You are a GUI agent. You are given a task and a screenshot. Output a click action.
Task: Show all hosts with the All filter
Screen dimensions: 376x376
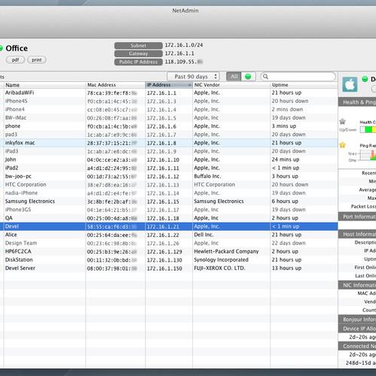234,77
